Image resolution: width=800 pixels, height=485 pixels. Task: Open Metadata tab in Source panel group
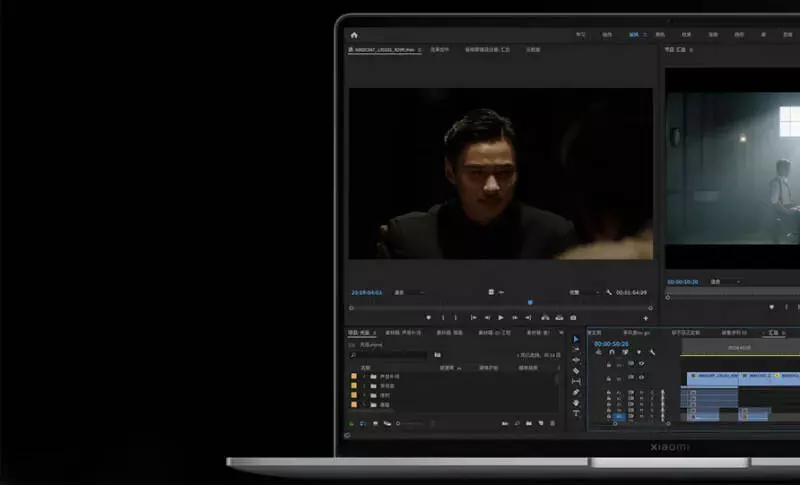(x=533, y=49)
